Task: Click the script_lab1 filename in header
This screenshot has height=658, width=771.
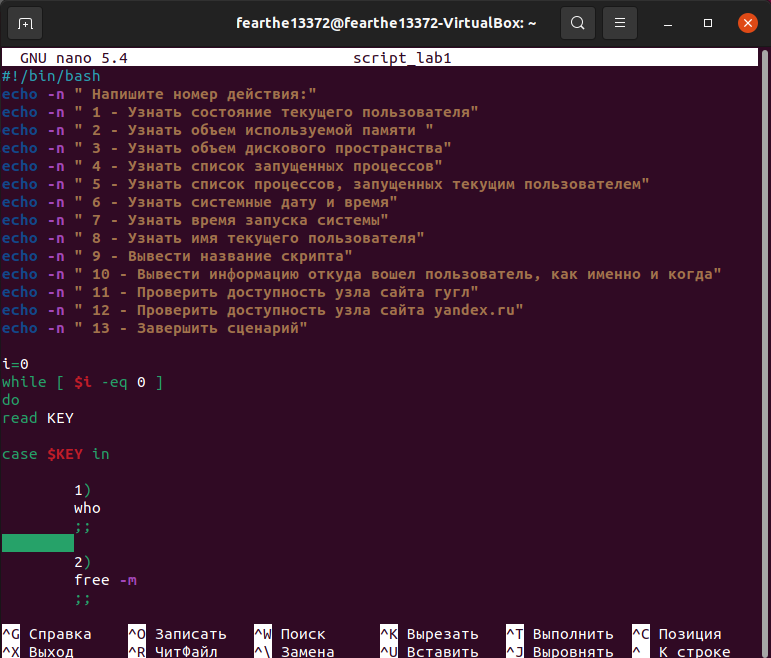Action: (x=402, y=58)
